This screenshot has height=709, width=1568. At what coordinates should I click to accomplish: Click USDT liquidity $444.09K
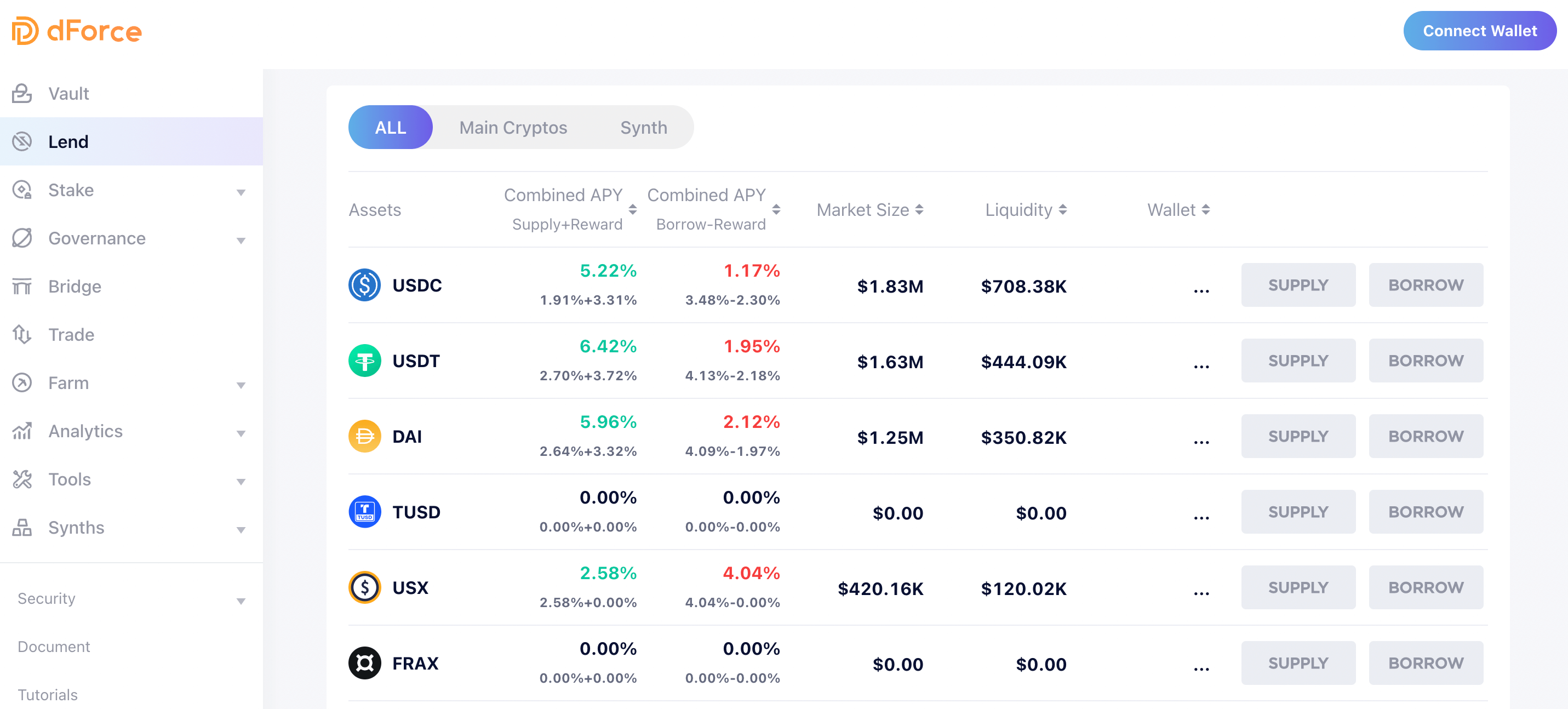(1023, 362)
